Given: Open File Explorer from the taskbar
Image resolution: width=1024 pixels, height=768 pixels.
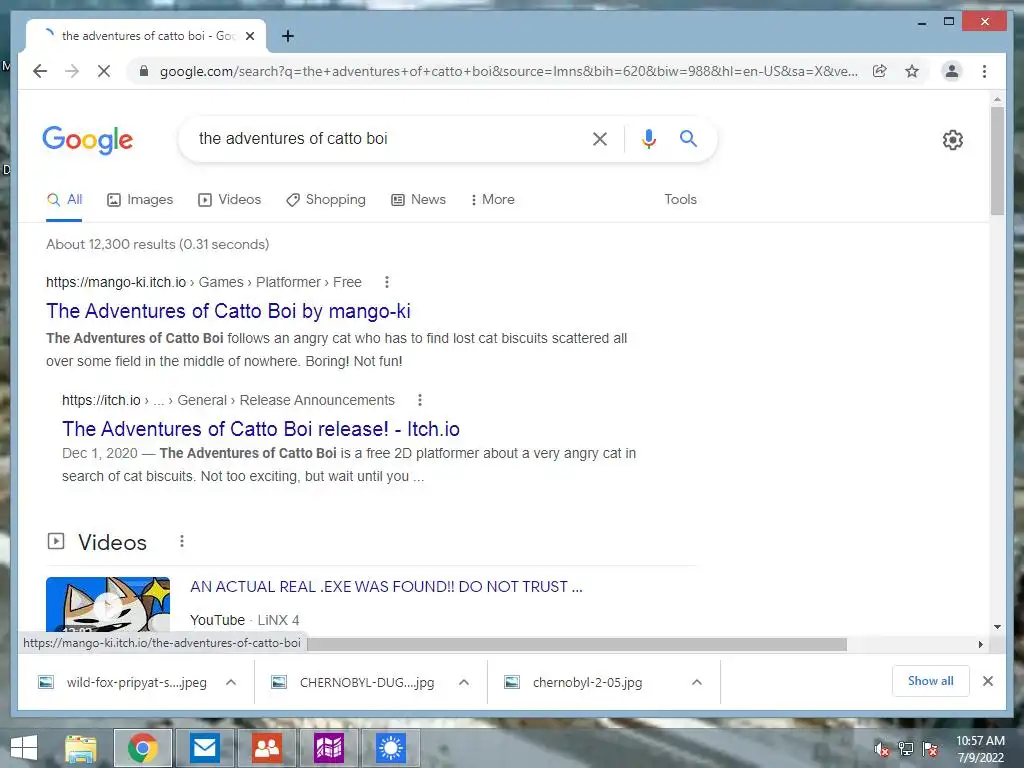Looking at the screenshot, I should 81,748.
